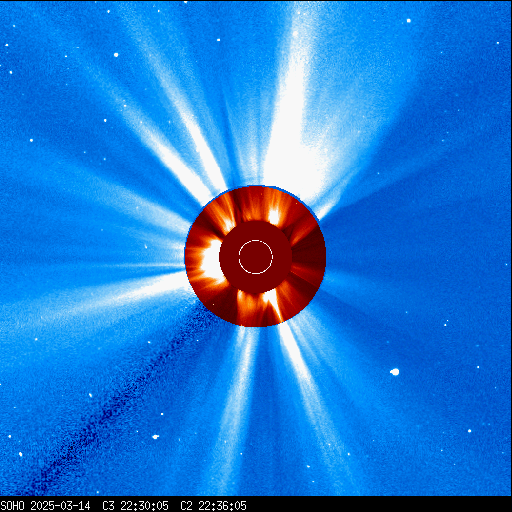Click the 2025-03-14 date text

[60, 506]
